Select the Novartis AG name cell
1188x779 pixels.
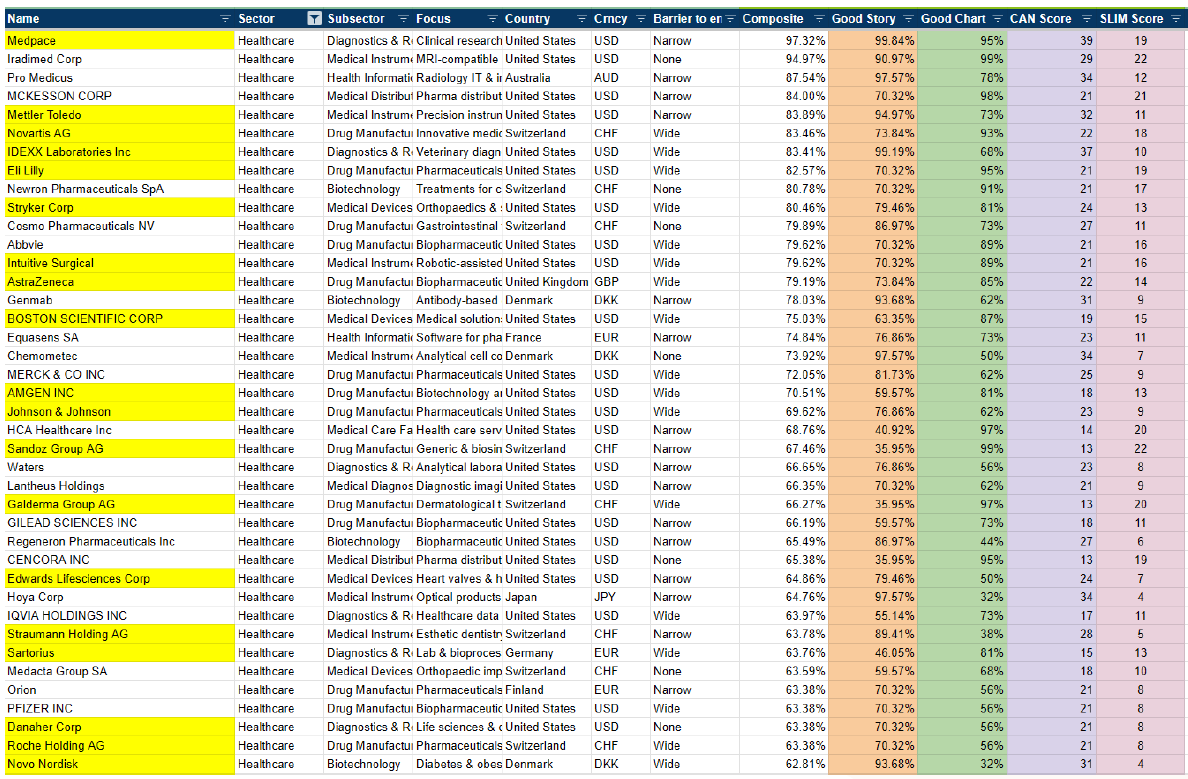click(120, 133)
